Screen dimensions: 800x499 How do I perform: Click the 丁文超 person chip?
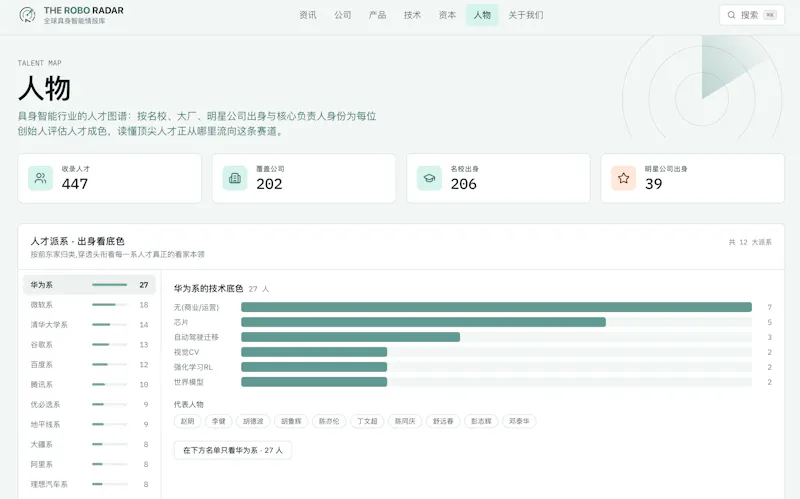point(367,421)
